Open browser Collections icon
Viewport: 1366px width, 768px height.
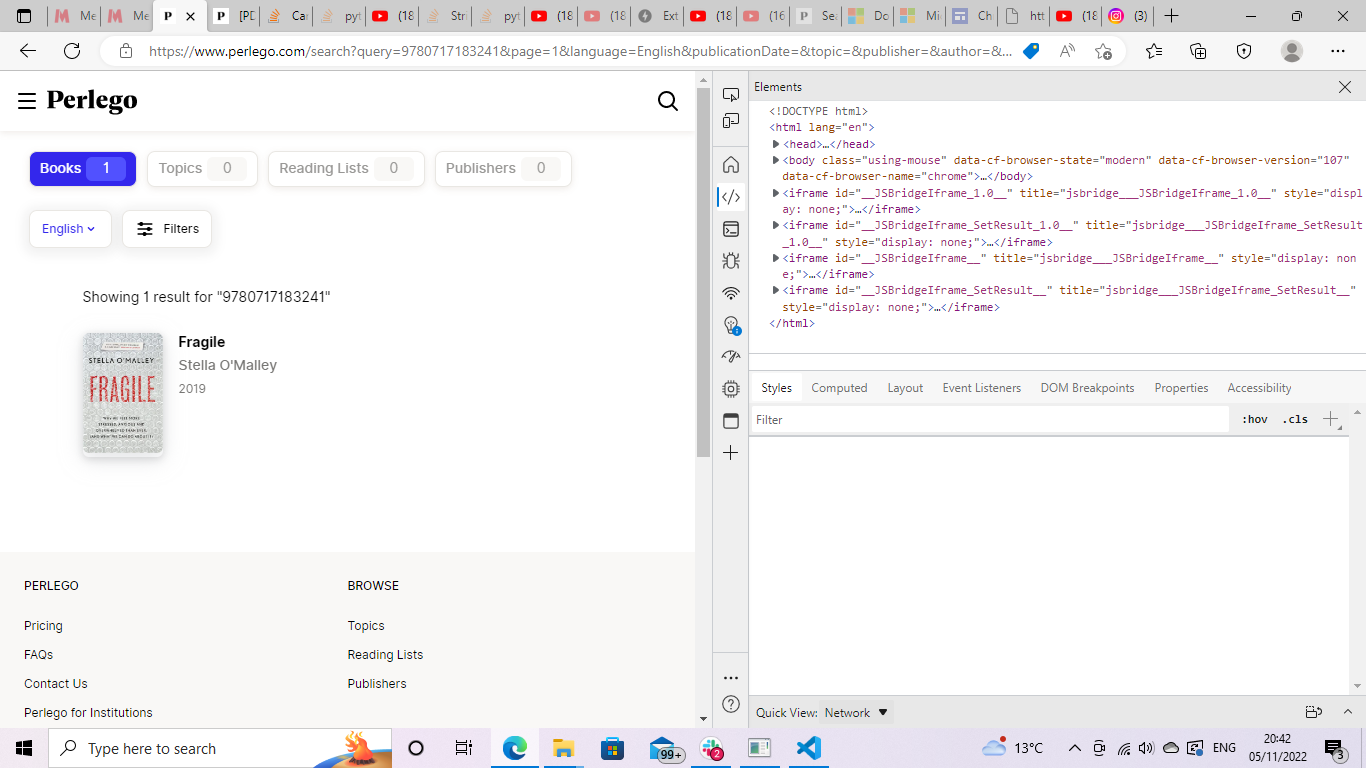click(1198, 51)
